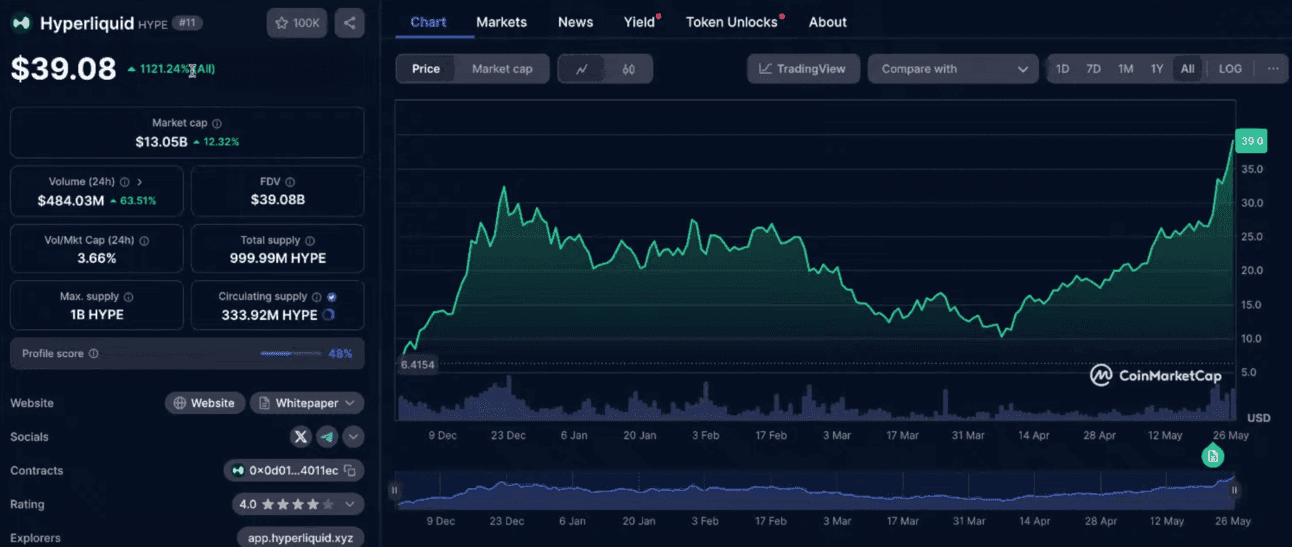The height and width of the screenshot is (547, 1292).
Task: Click the $39.08 price heading
Action: pos(63,69)
